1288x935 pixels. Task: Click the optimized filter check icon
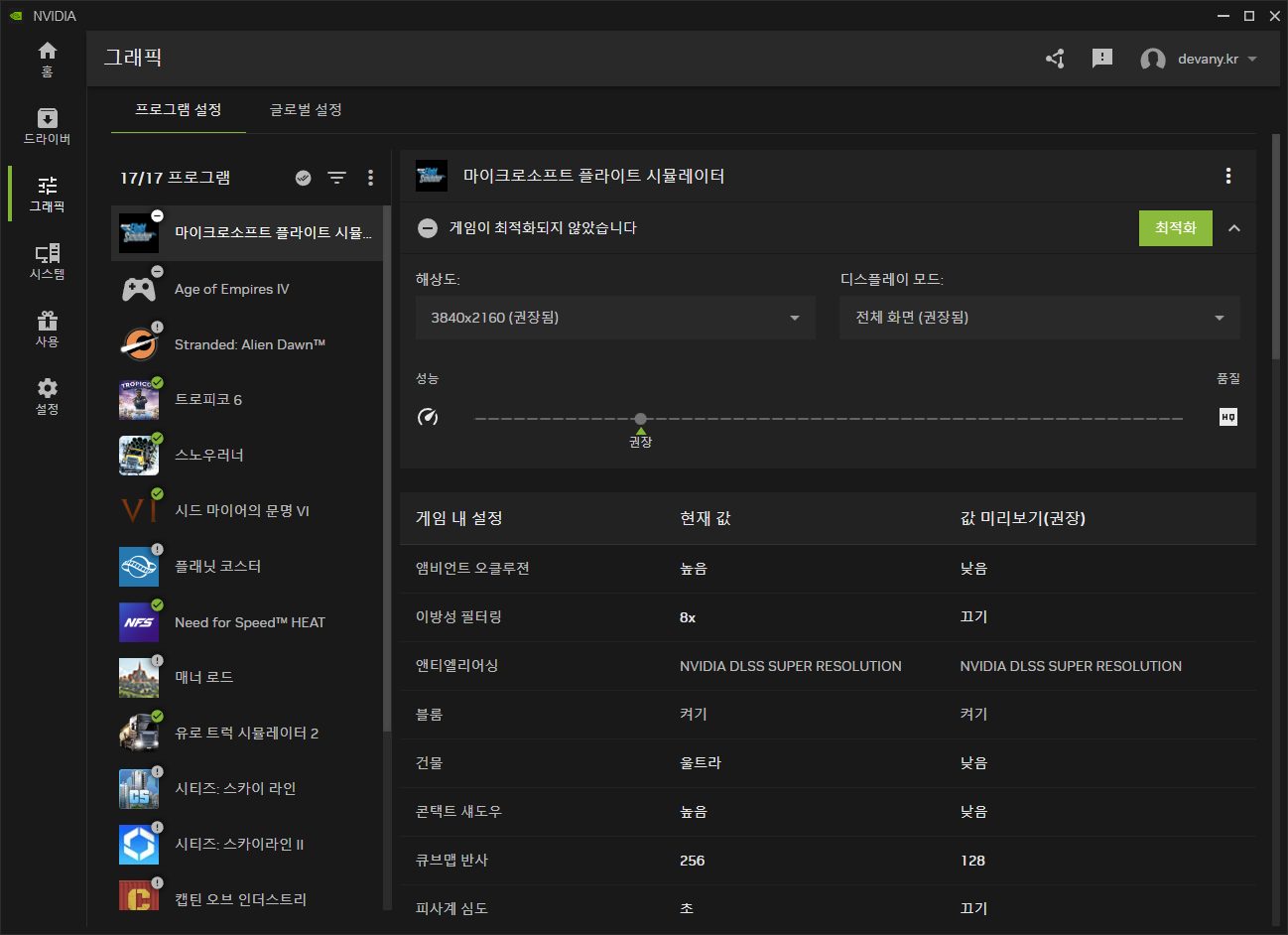point(304,178)
